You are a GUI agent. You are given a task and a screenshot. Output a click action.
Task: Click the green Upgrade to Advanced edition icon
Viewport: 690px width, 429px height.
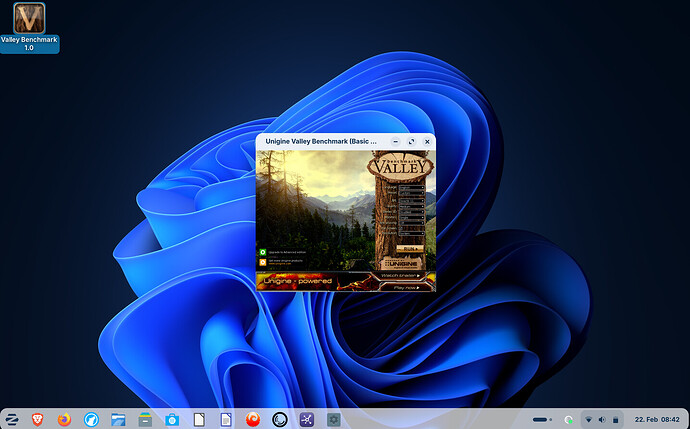point(262,252)
